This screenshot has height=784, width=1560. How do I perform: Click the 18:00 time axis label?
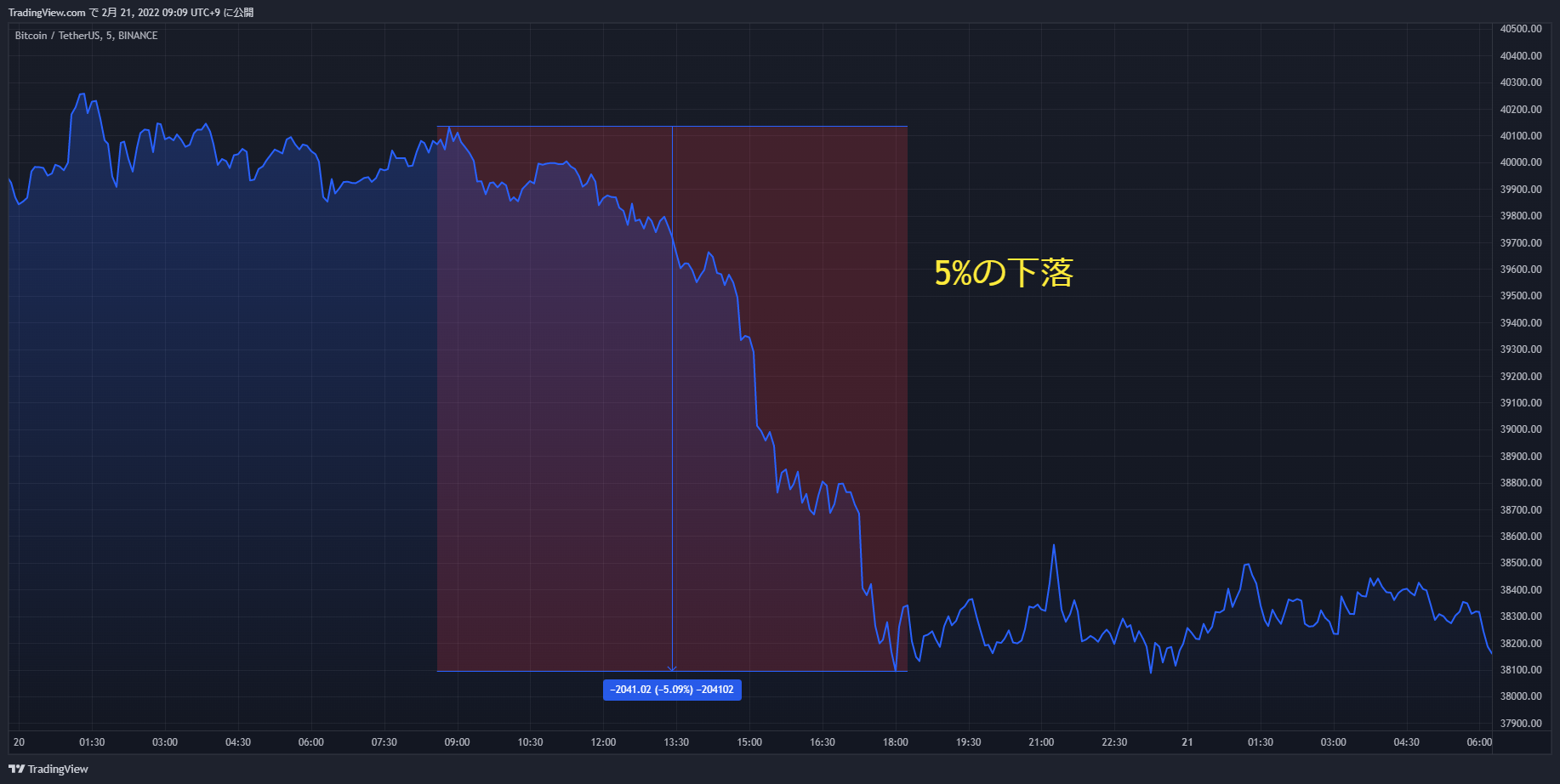coord(895,742)
